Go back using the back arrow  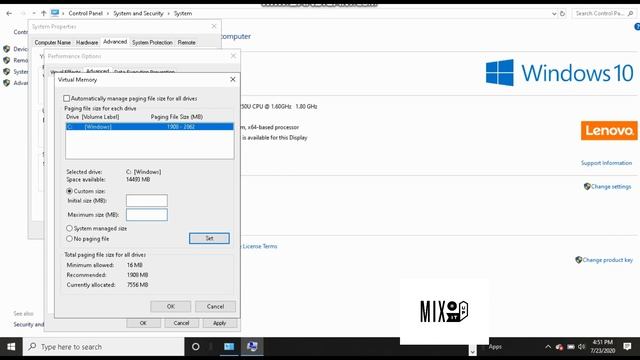[9, 13]
